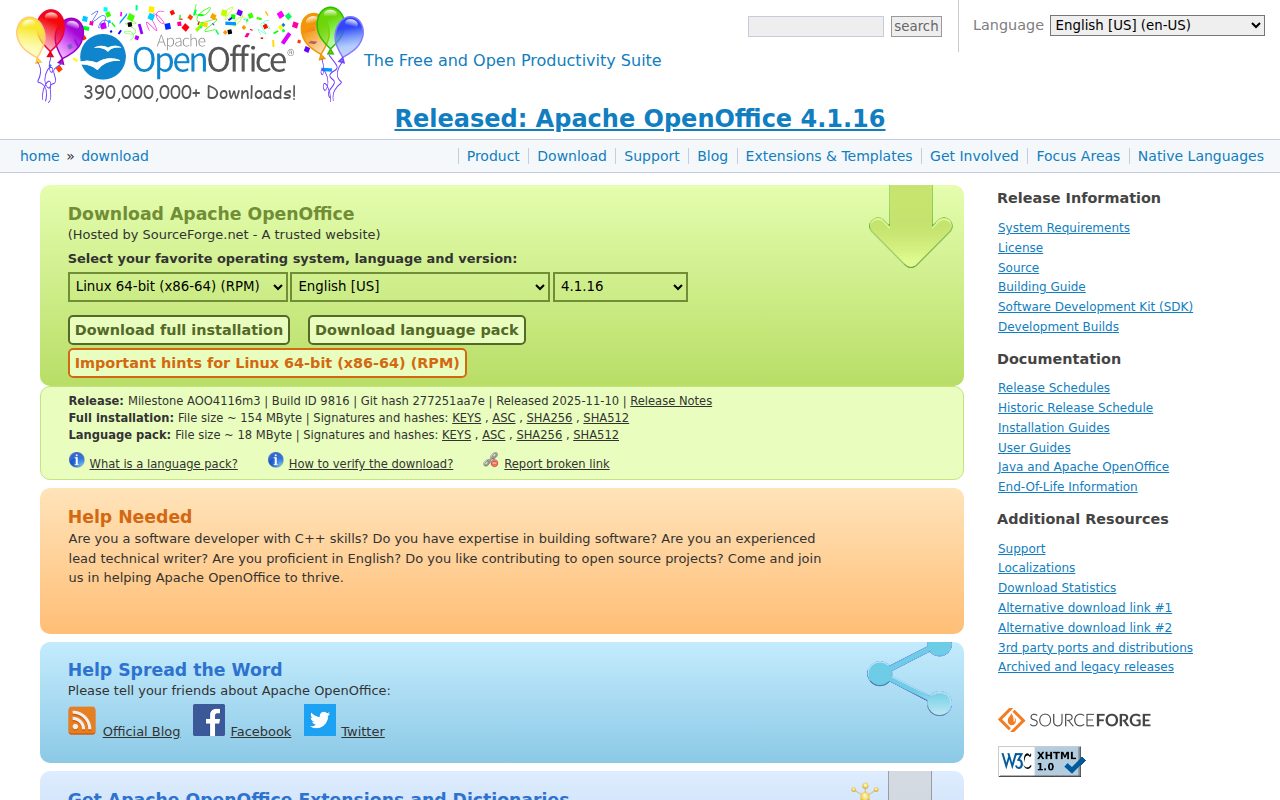Open the Support menu item
Image resolution: width=1280 pixels, height=800 pixels.
pos(652,156)
